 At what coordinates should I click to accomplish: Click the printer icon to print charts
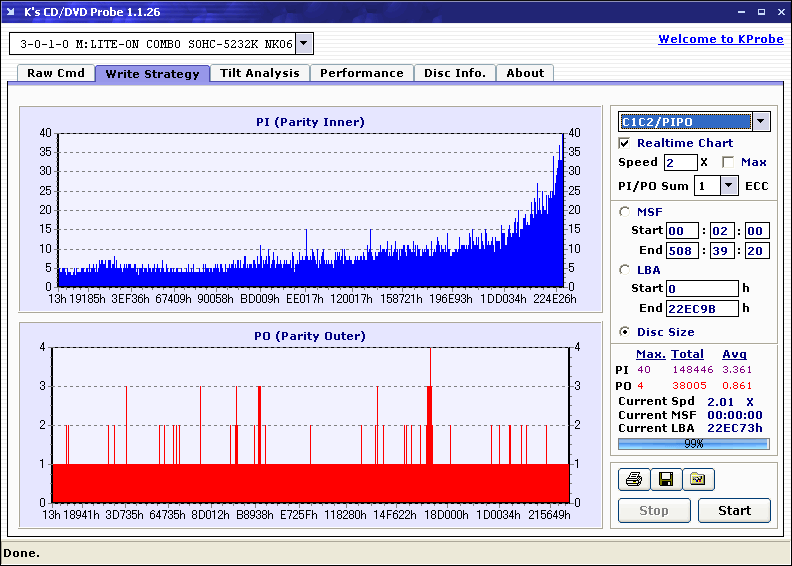coord(632,480)
